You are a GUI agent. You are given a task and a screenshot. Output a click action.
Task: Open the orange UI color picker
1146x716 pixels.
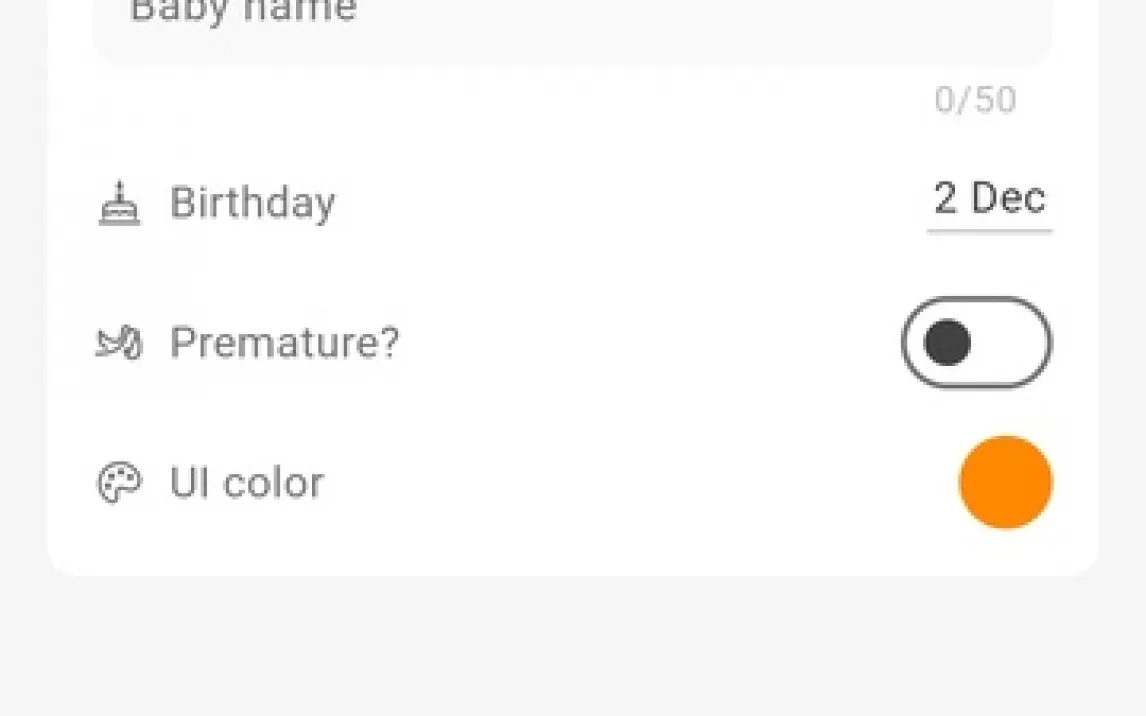pos(1005,482)
